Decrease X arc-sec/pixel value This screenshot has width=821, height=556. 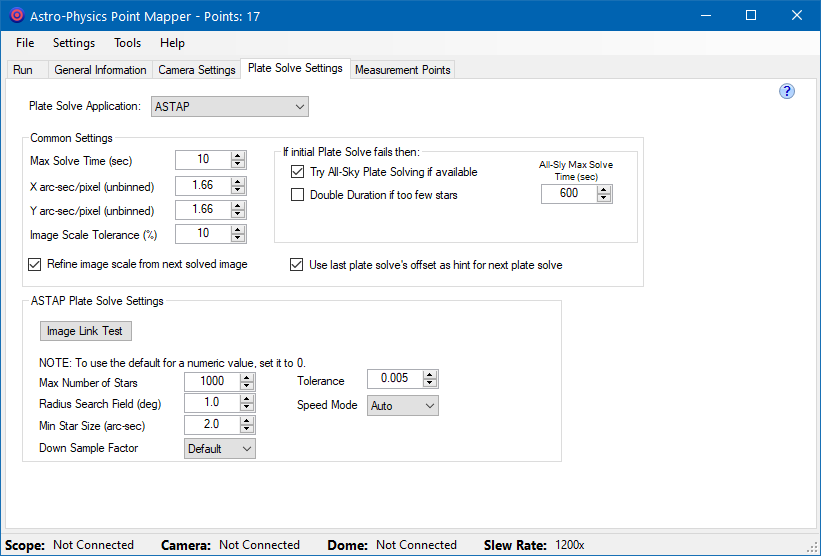[x=238, y=190]
